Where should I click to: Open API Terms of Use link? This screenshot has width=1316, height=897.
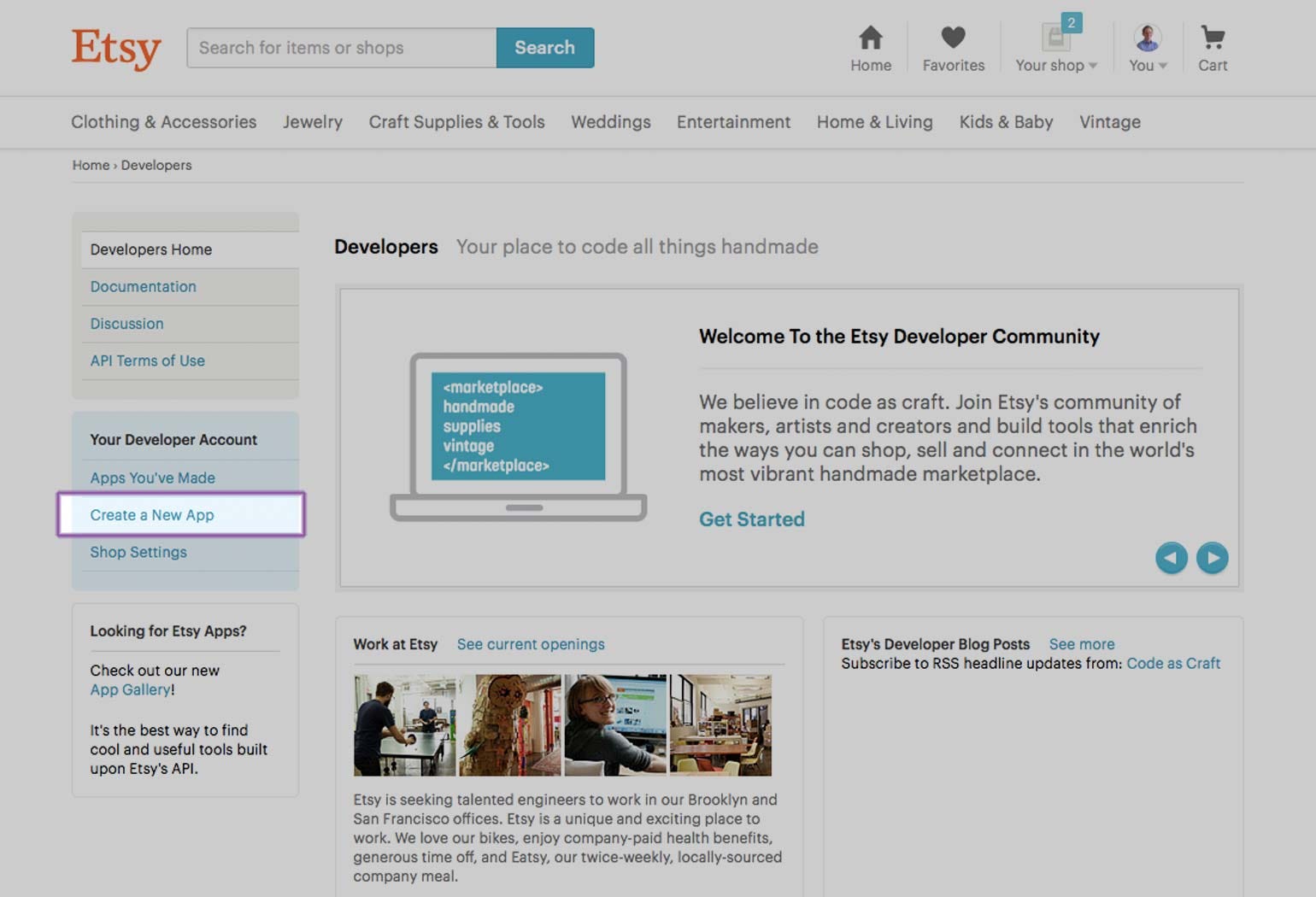[x=147, y=361]
